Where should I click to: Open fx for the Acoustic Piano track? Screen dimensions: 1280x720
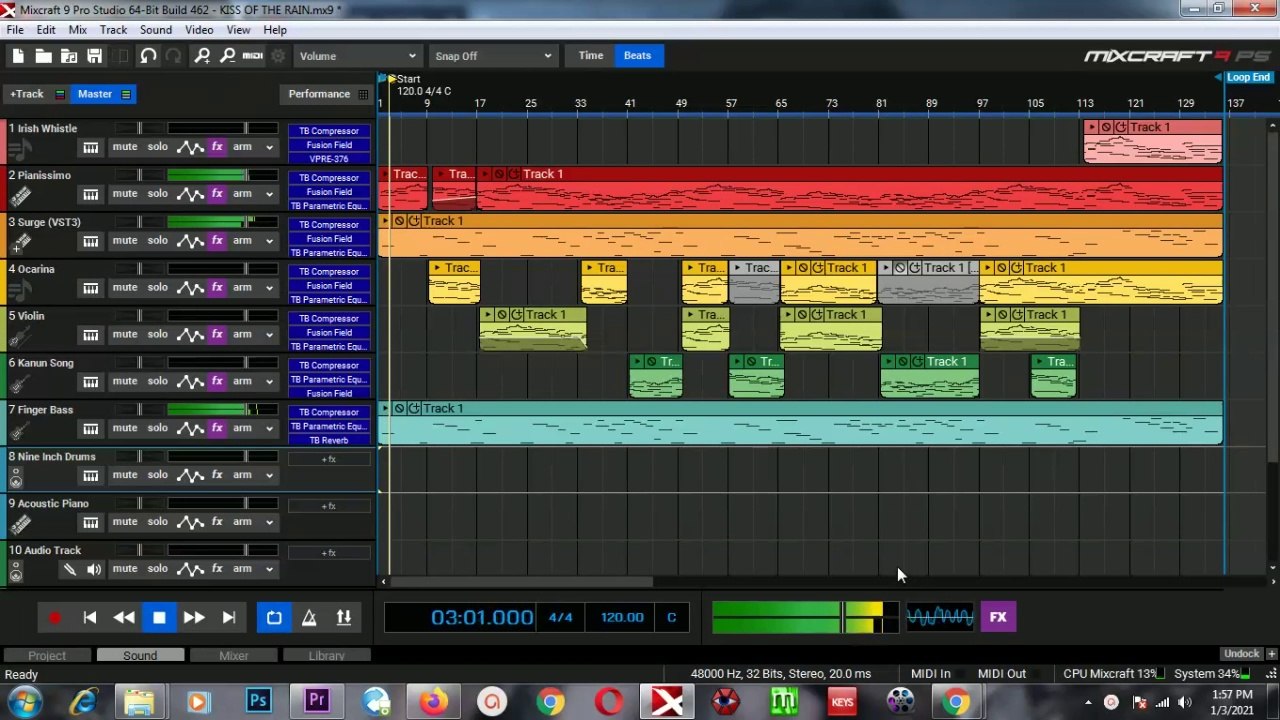[x=217, y=522]
